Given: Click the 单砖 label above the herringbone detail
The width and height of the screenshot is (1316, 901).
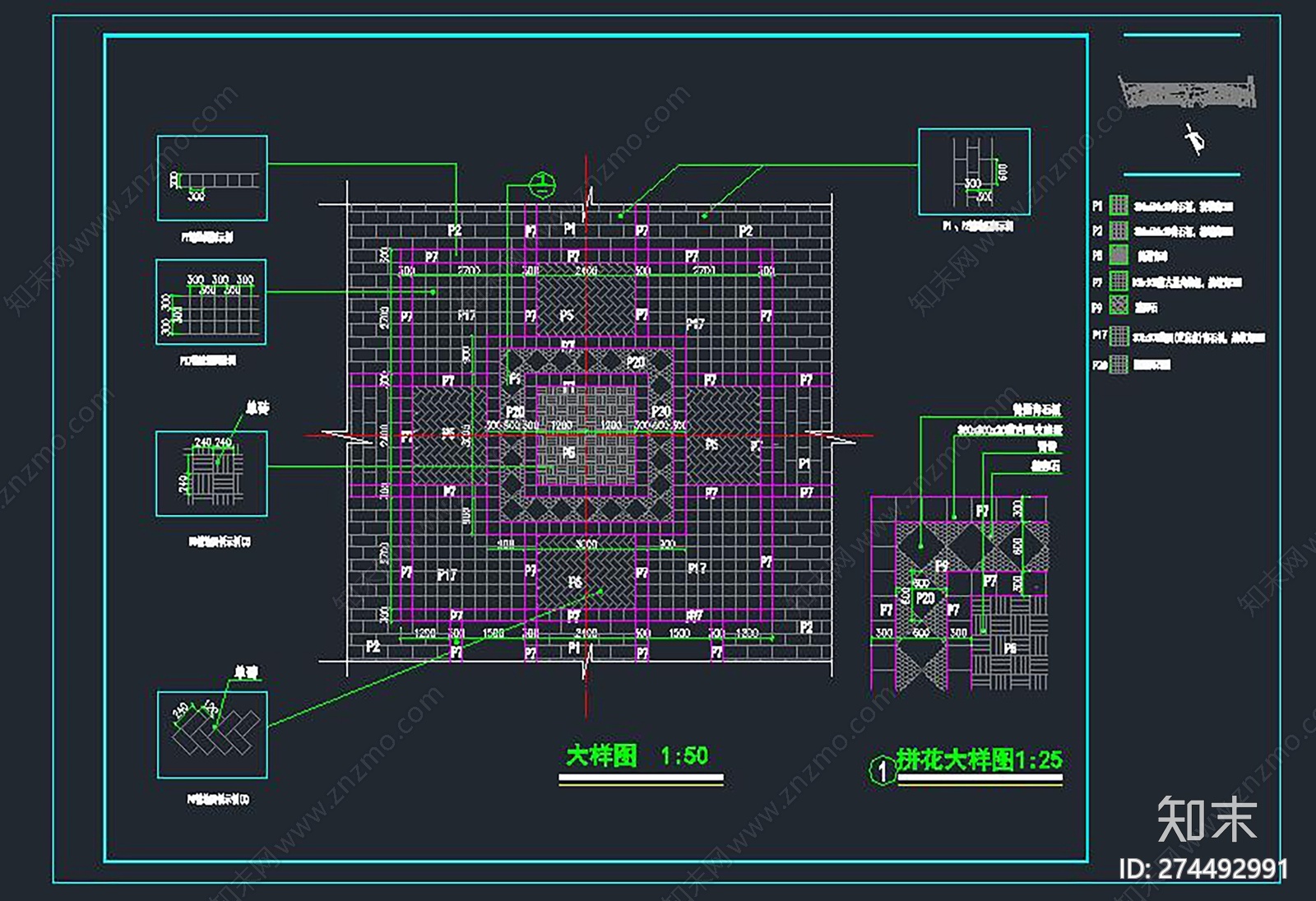Looking at the screenshot, I should click(246, 673).
